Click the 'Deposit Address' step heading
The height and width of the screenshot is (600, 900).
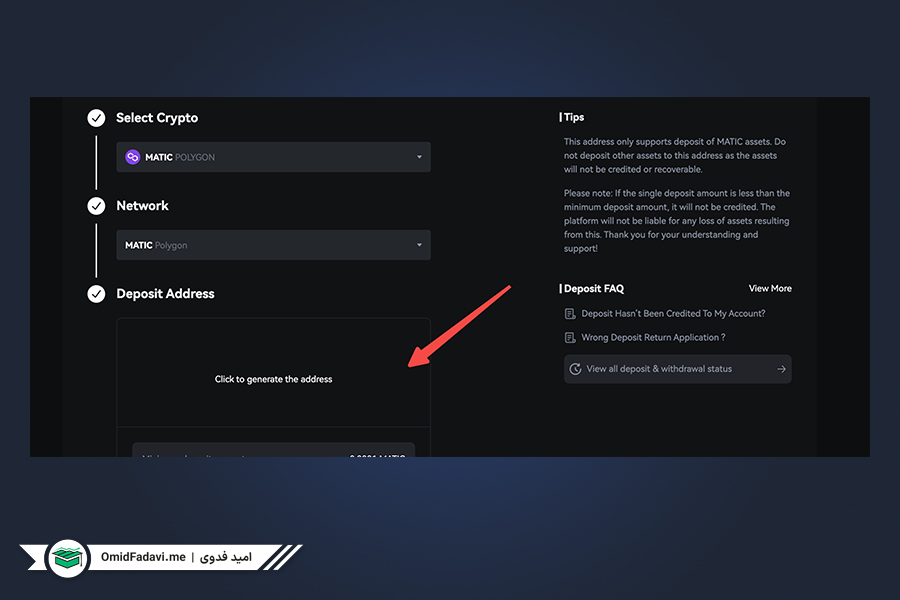(165, 293)
